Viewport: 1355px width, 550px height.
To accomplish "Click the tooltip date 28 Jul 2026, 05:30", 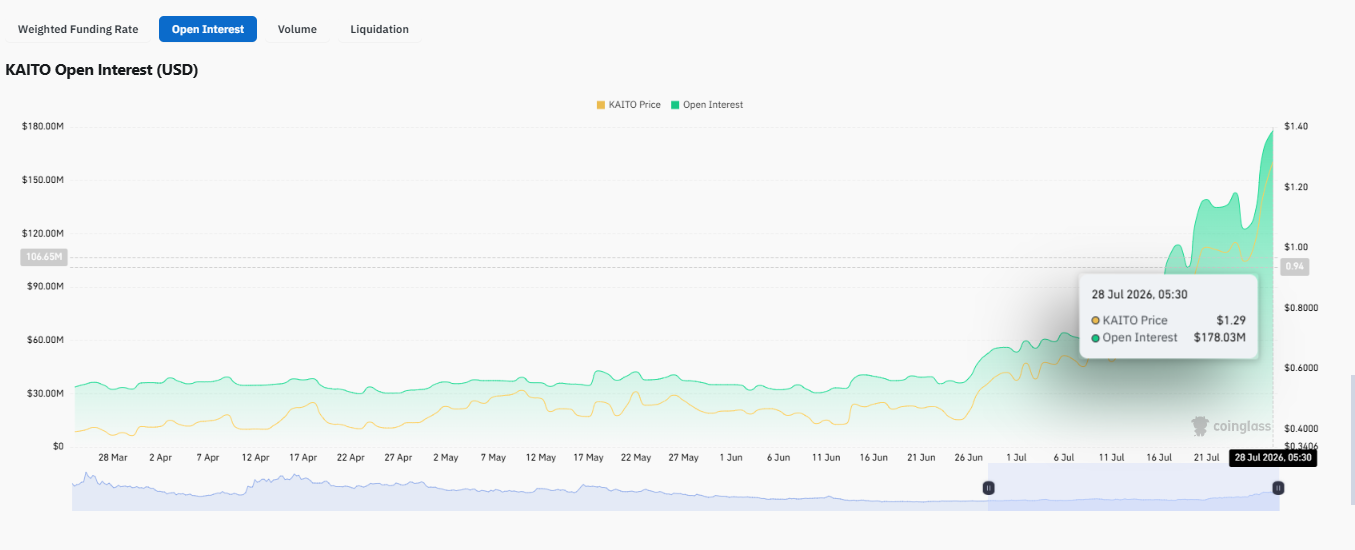I will (1139, 295).
